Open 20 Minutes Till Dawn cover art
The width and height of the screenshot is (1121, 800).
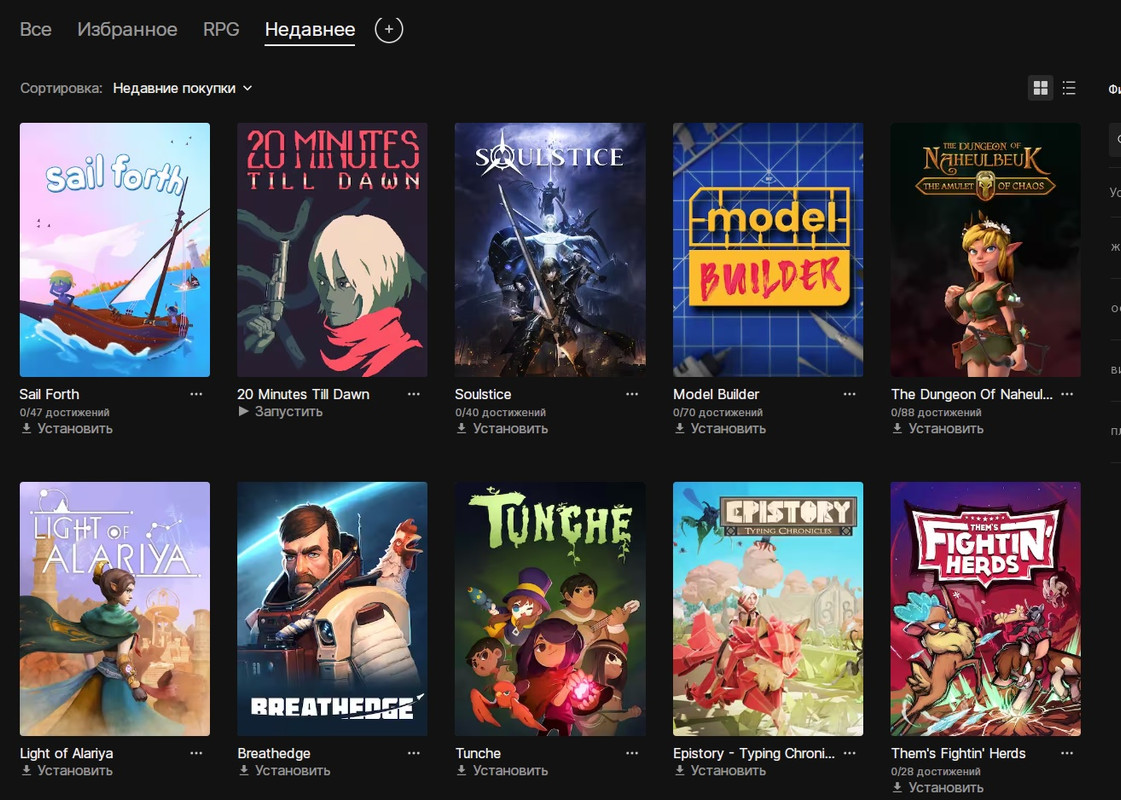point(332,250)
